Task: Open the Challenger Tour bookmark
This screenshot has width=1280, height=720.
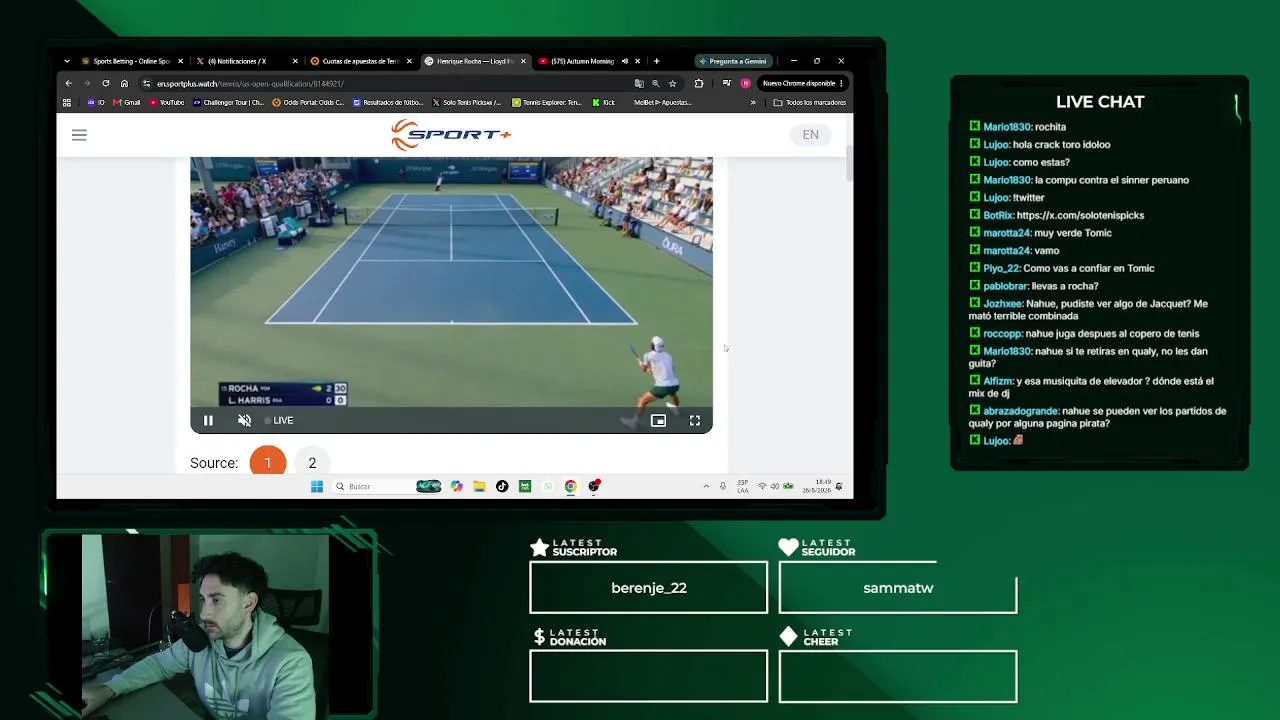Action: tap(228, 102)
